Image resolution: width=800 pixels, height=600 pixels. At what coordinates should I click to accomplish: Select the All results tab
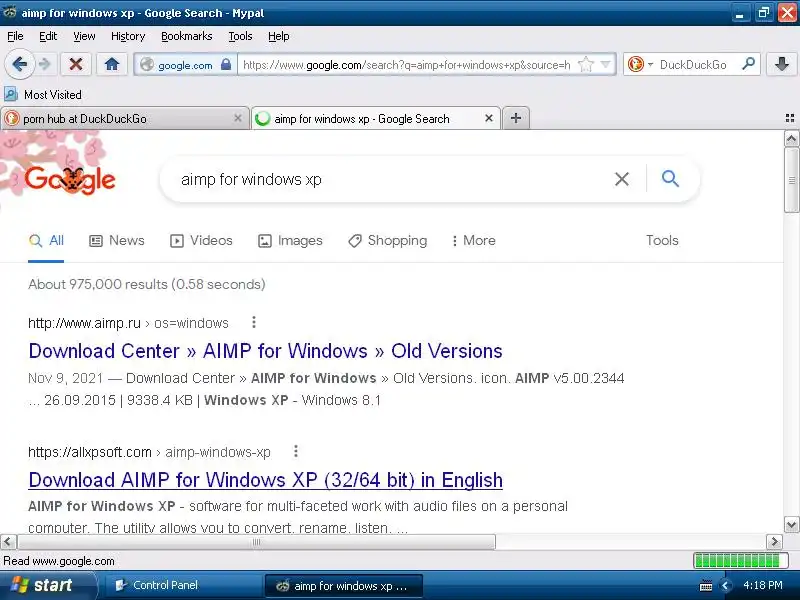click(x=46, y=240)
